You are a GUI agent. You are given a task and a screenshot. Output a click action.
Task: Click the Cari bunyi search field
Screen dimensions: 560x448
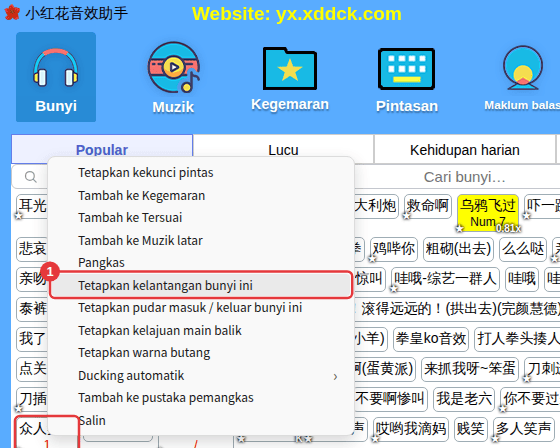[x=464, y=177]
